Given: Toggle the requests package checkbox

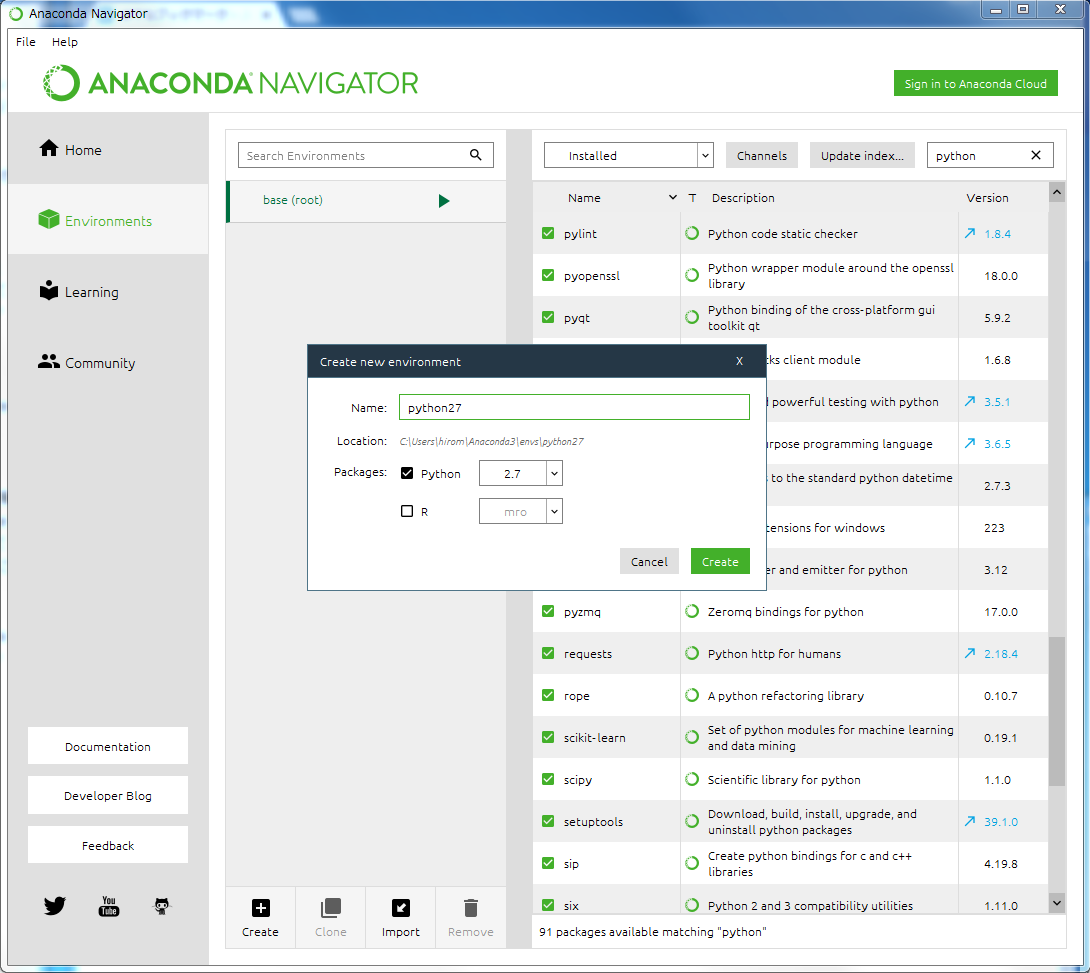Looking at the screenshot, I should 548,653.
